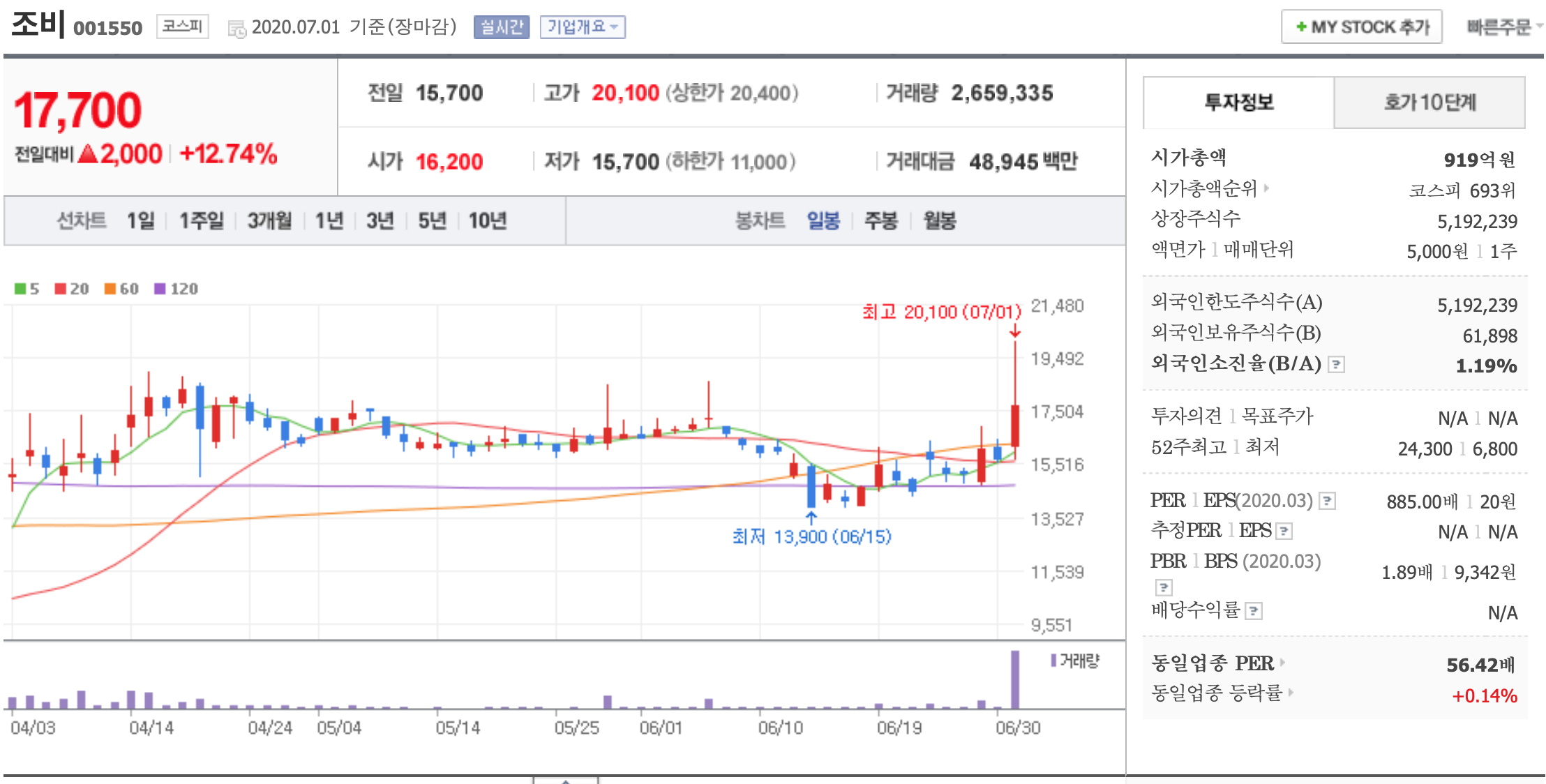Screen dimensions: 1546x784
Task: Select the 10년 line chart period
Action: pos(487,221)
